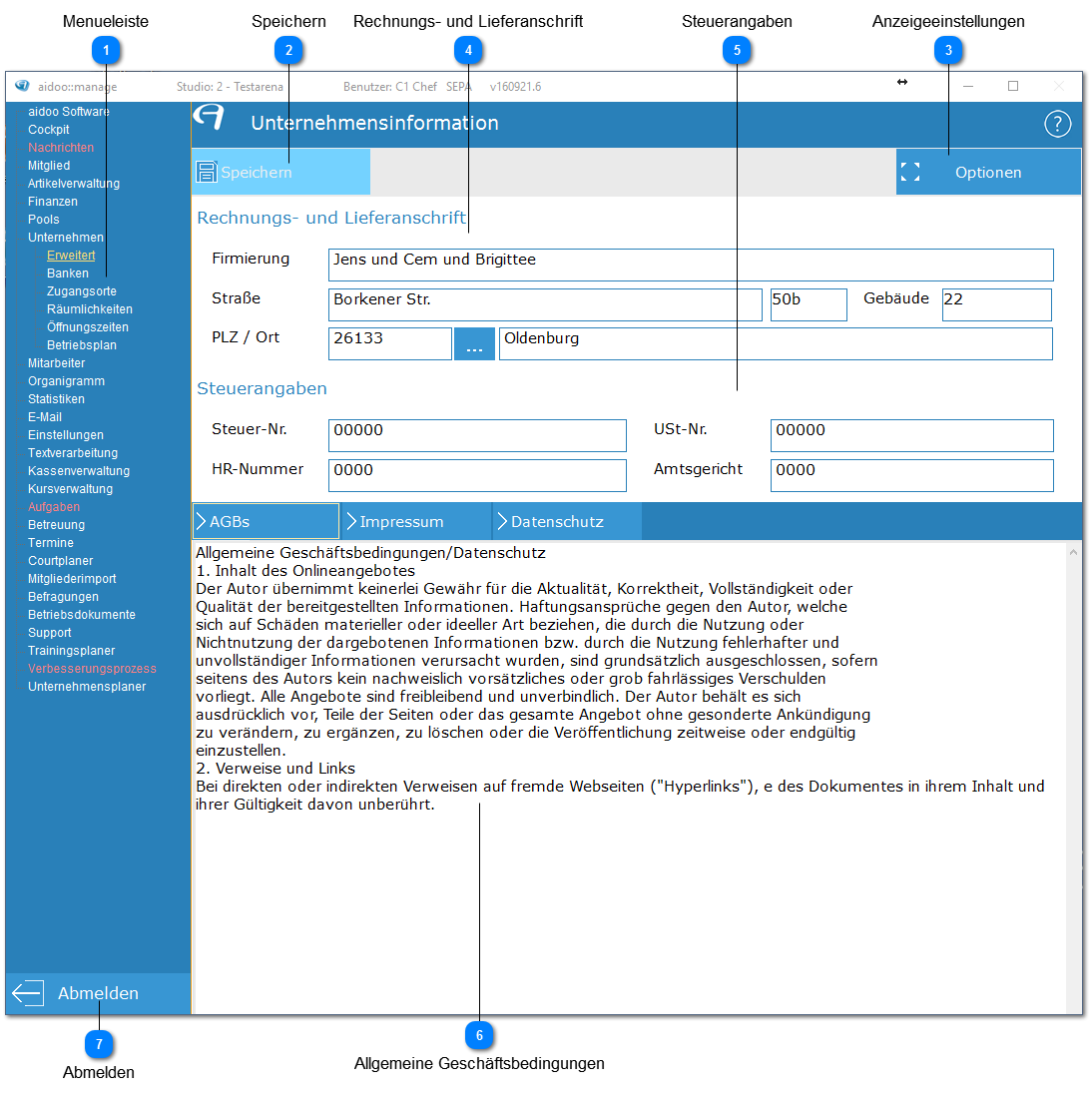Screen dimensions: 1092x1098
Task: Open Trainingsplaner in sidebar menu
Action: pyautogui.click(x=72, y=651)
